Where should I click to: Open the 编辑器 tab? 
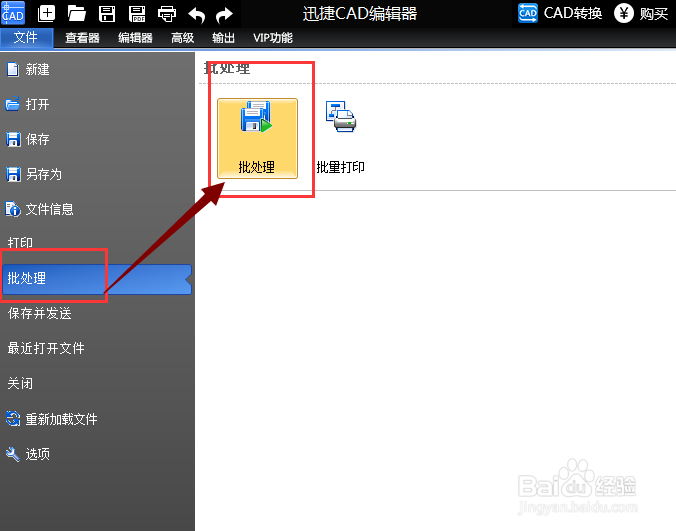click(135, 38)
